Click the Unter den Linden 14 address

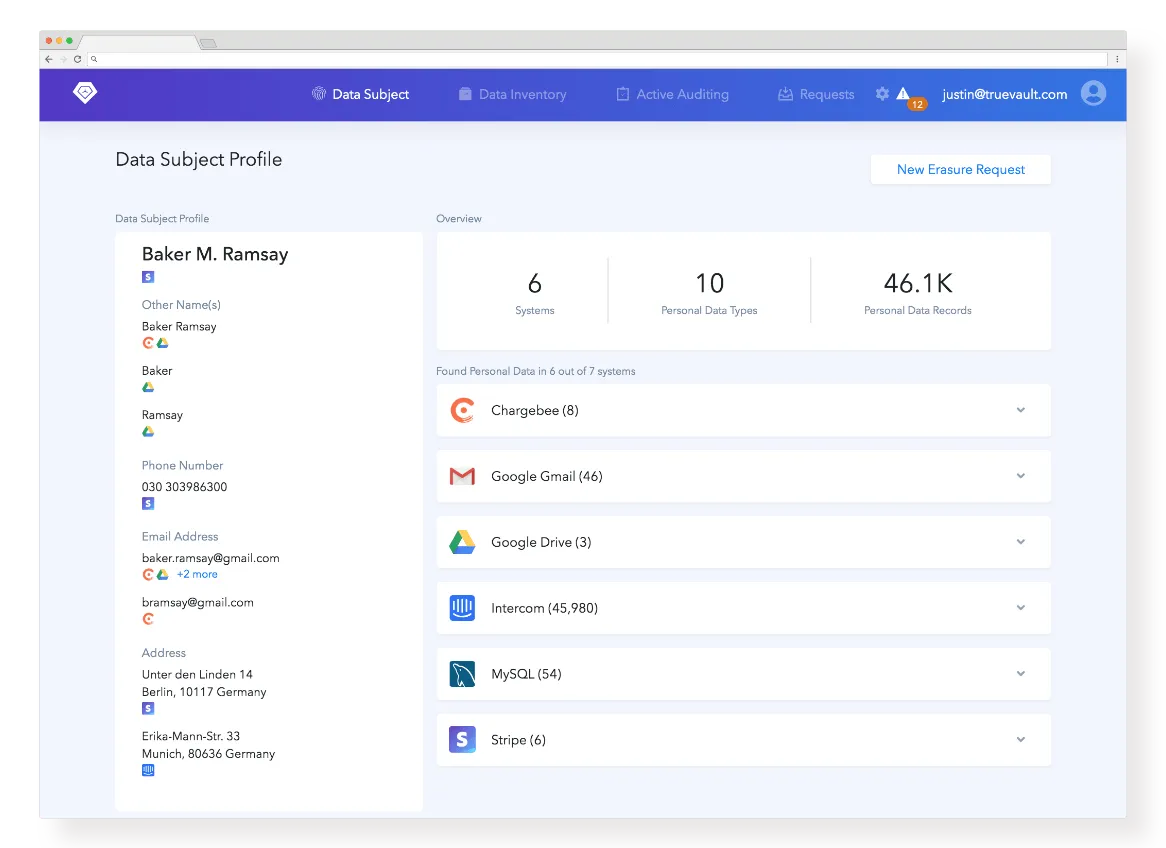click(x=204, y=683)
